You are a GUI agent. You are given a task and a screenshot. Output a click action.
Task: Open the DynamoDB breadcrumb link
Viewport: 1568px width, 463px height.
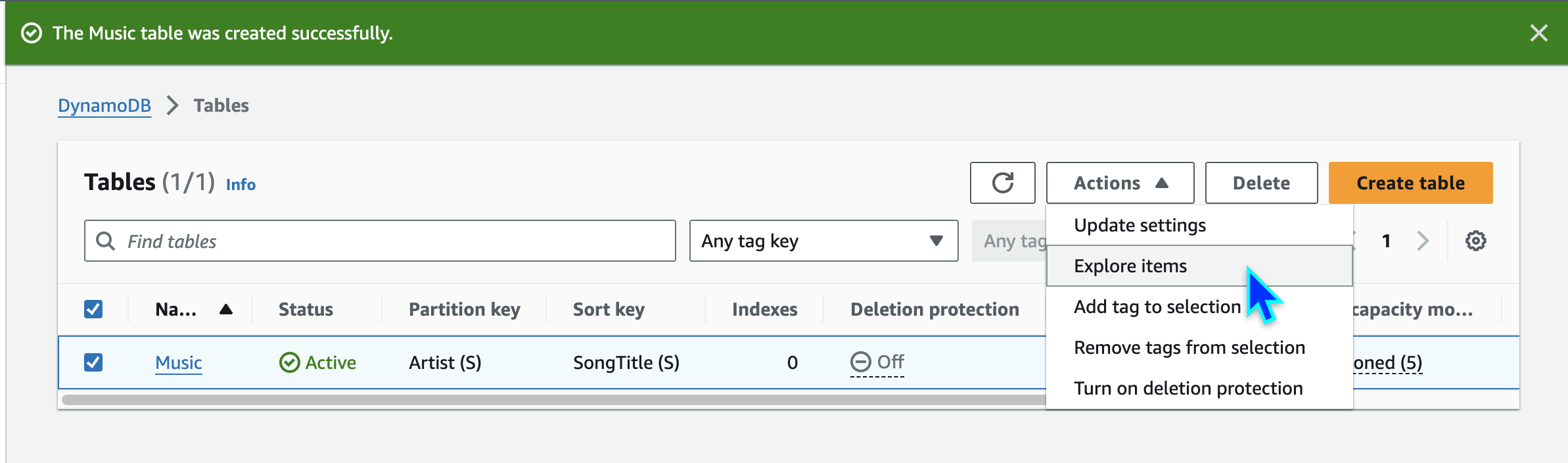[x=104, y=105]
